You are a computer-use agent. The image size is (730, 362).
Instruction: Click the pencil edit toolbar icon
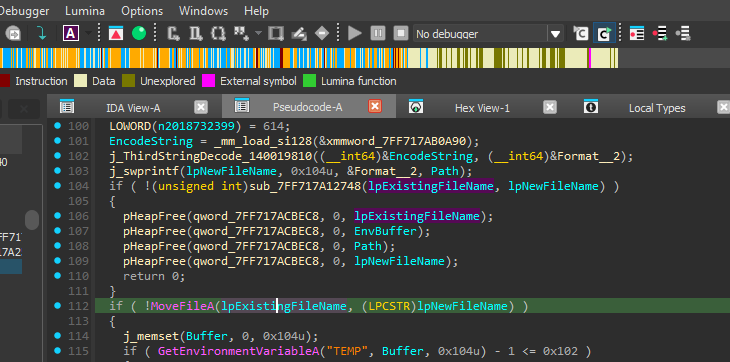click(298, 33)
